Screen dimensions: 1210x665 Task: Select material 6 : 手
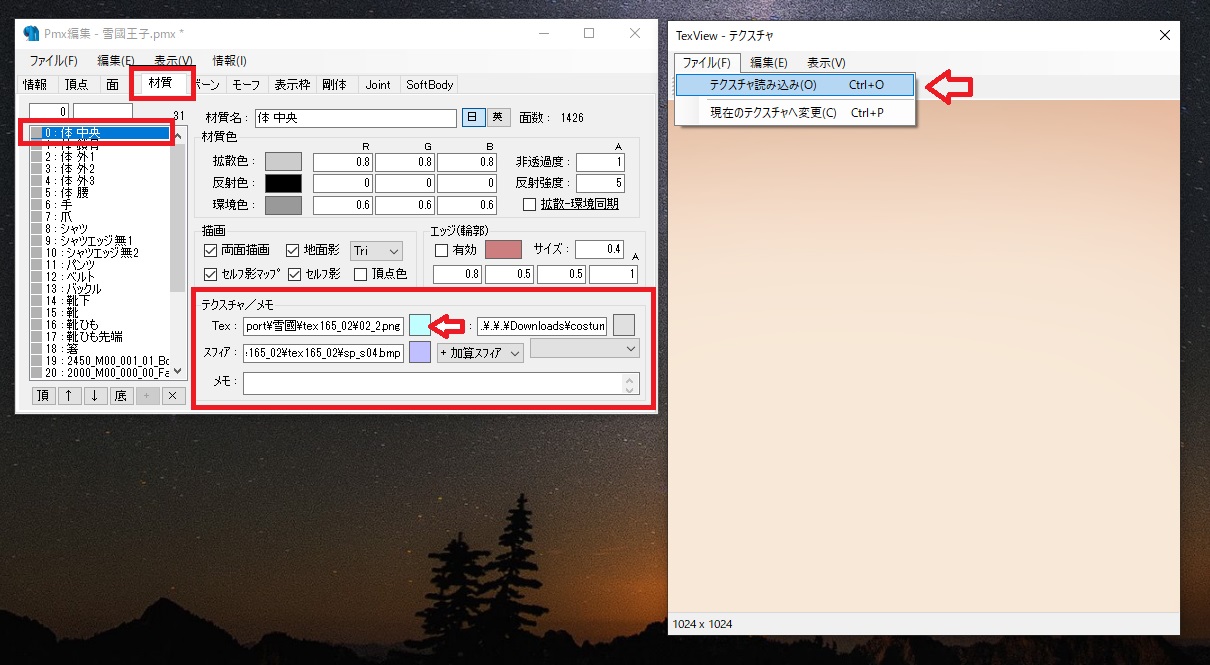point(100,204)
